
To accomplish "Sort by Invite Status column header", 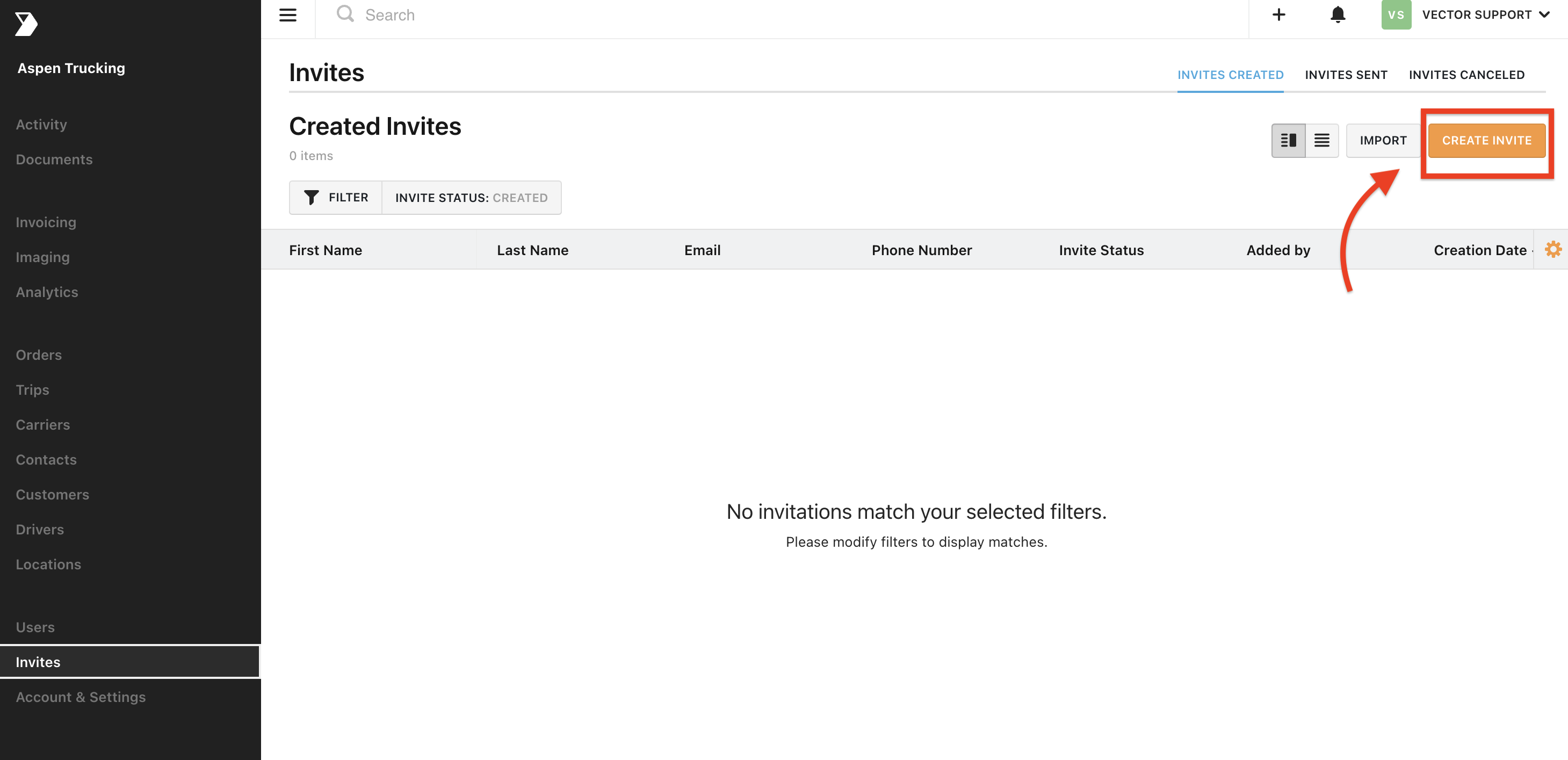I will click(1101, 250).
